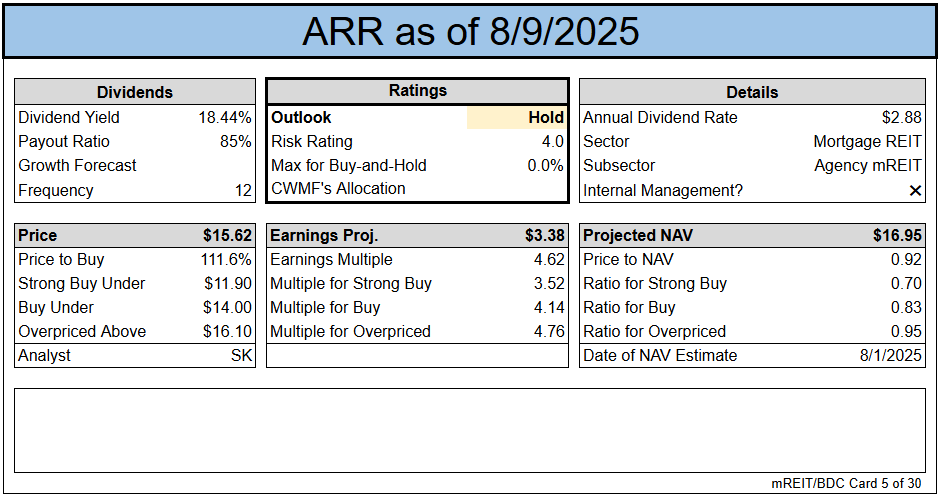Screen dimensions: 939x497
Task: Click the Hold outlook cell
Action: [x=516, y=117]
